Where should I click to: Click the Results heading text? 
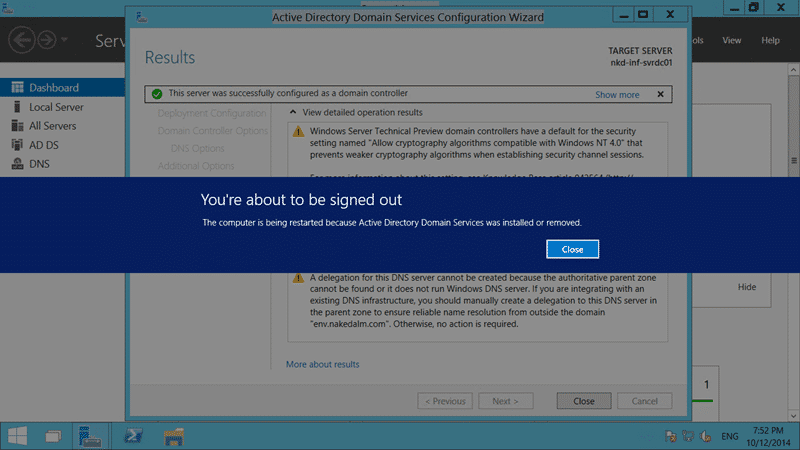170,58
